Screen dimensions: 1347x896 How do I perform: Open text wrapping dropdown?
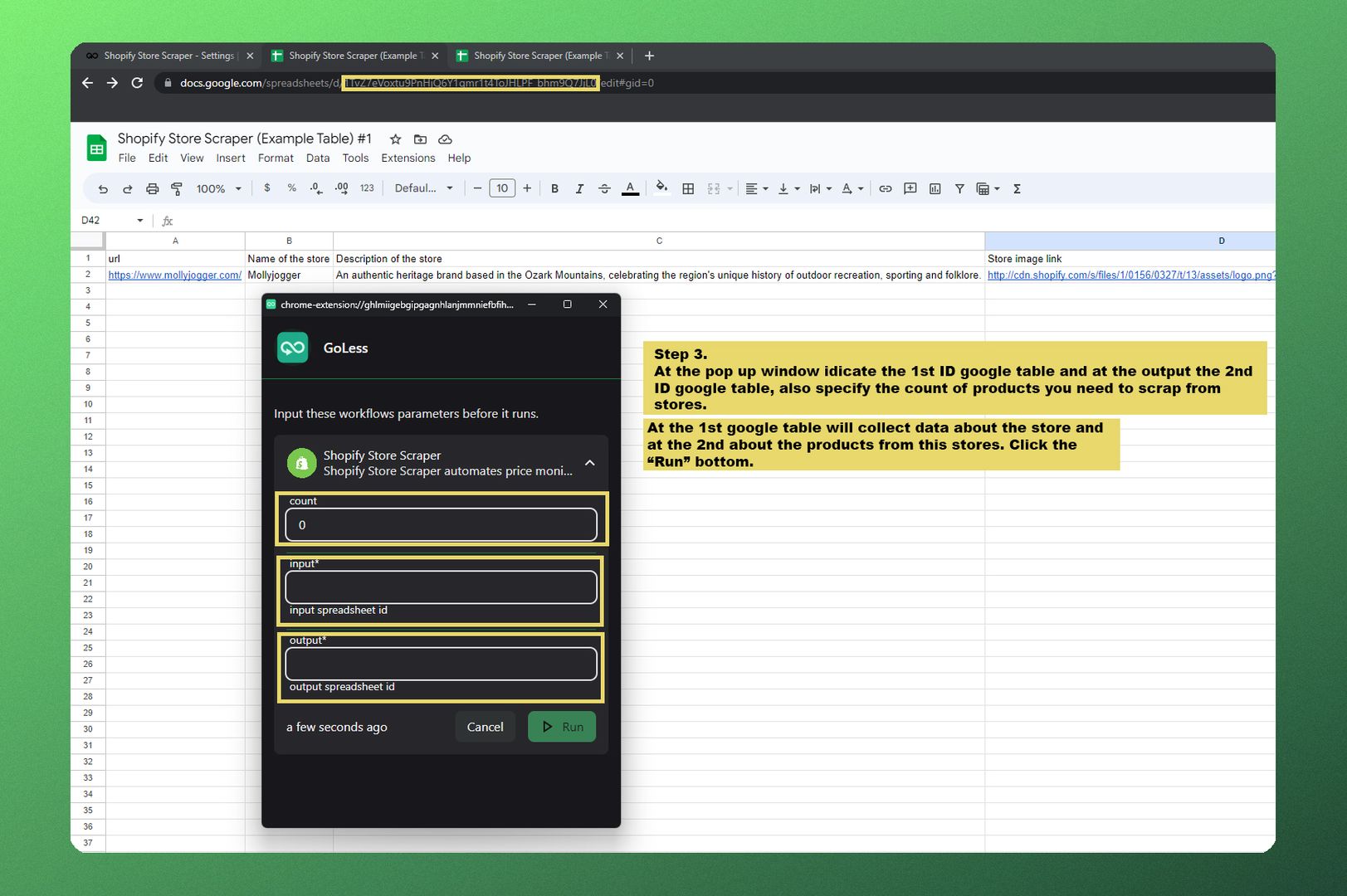(x=820, y=189)
